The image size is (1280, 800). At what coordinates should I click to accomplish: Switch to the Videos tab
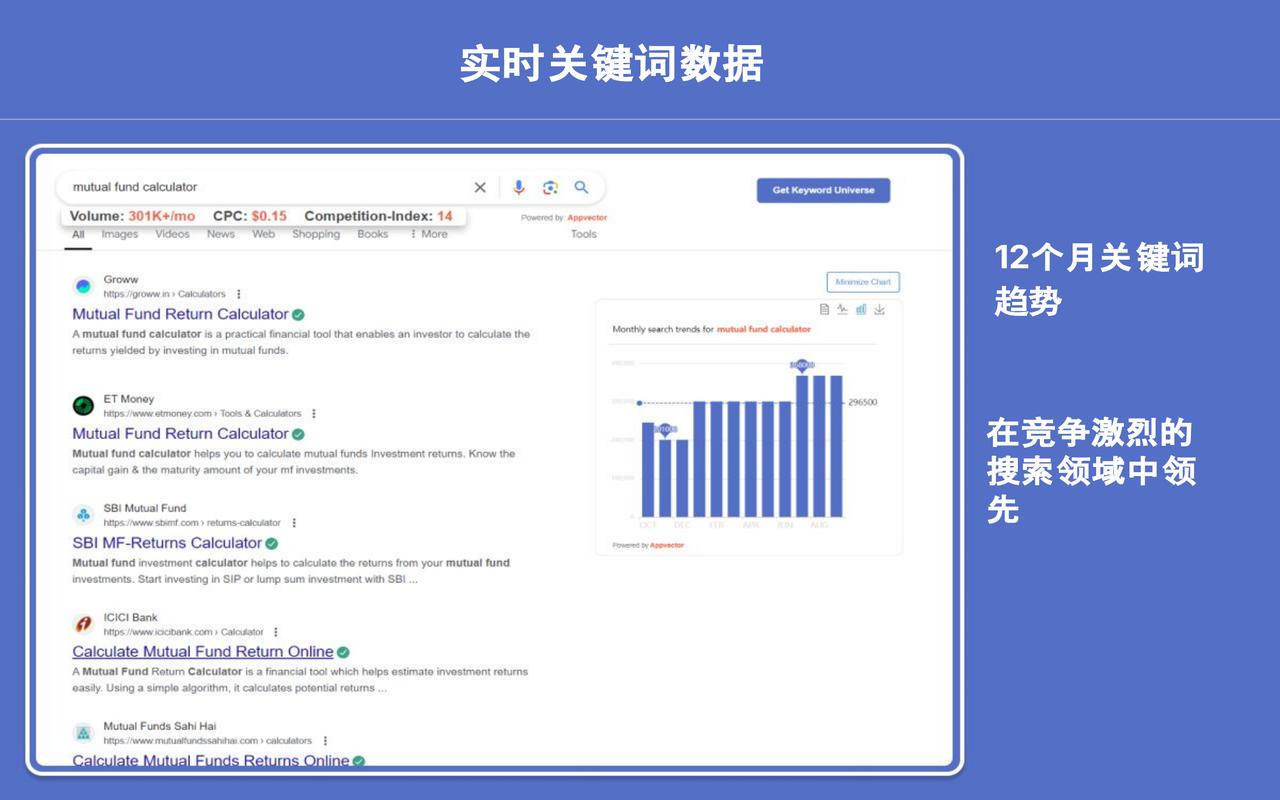[172, 234]
